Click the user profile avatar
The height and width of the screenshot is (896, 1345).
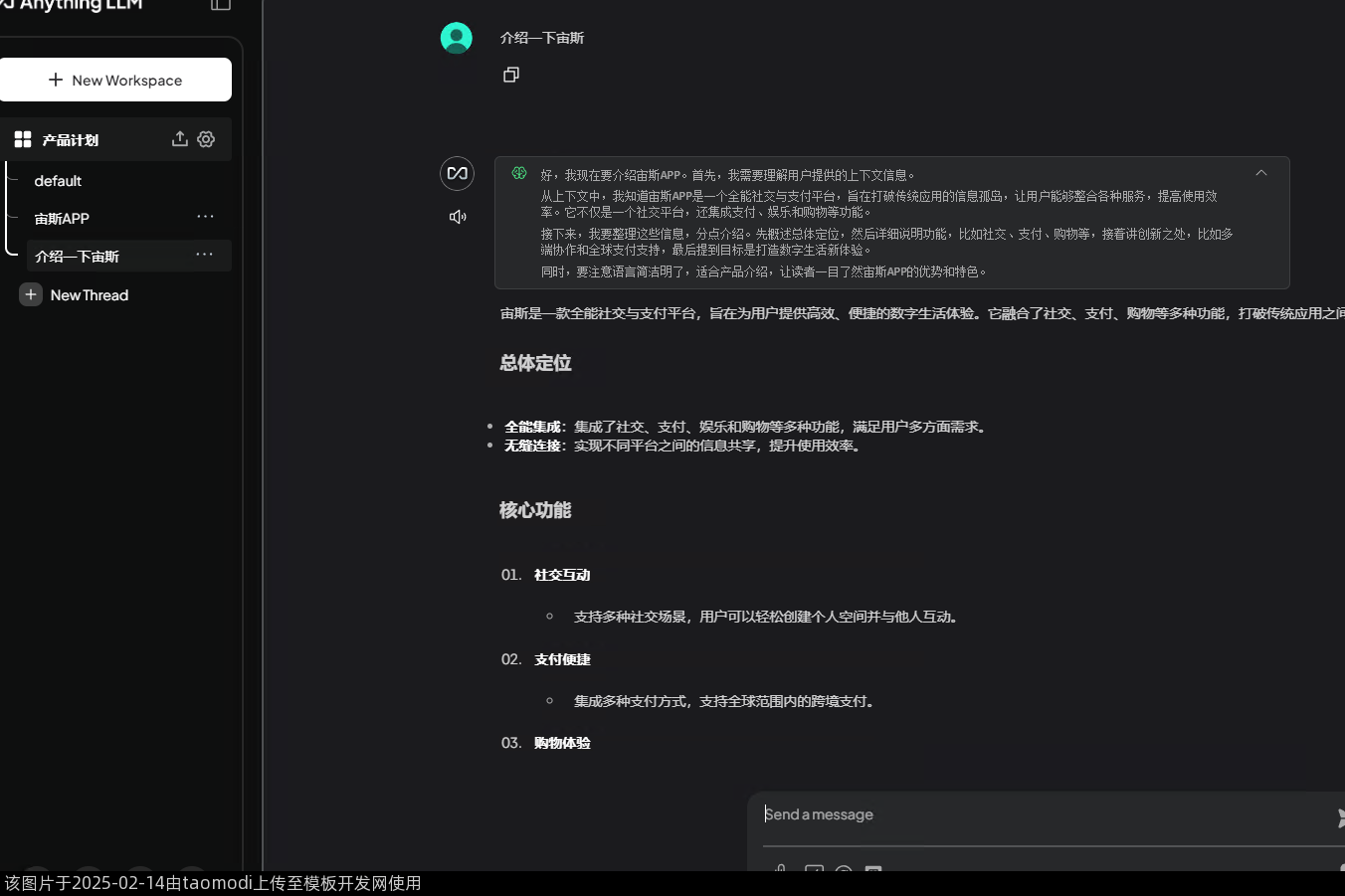click(x=457, y=38)
